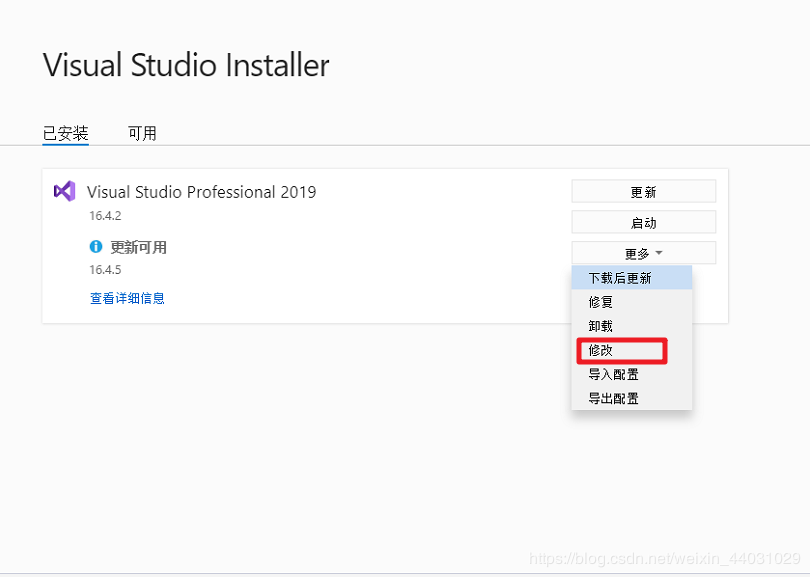The image size is (810, 577).
Task: Click the Visual Studio Installer heading
Action: 186,66
